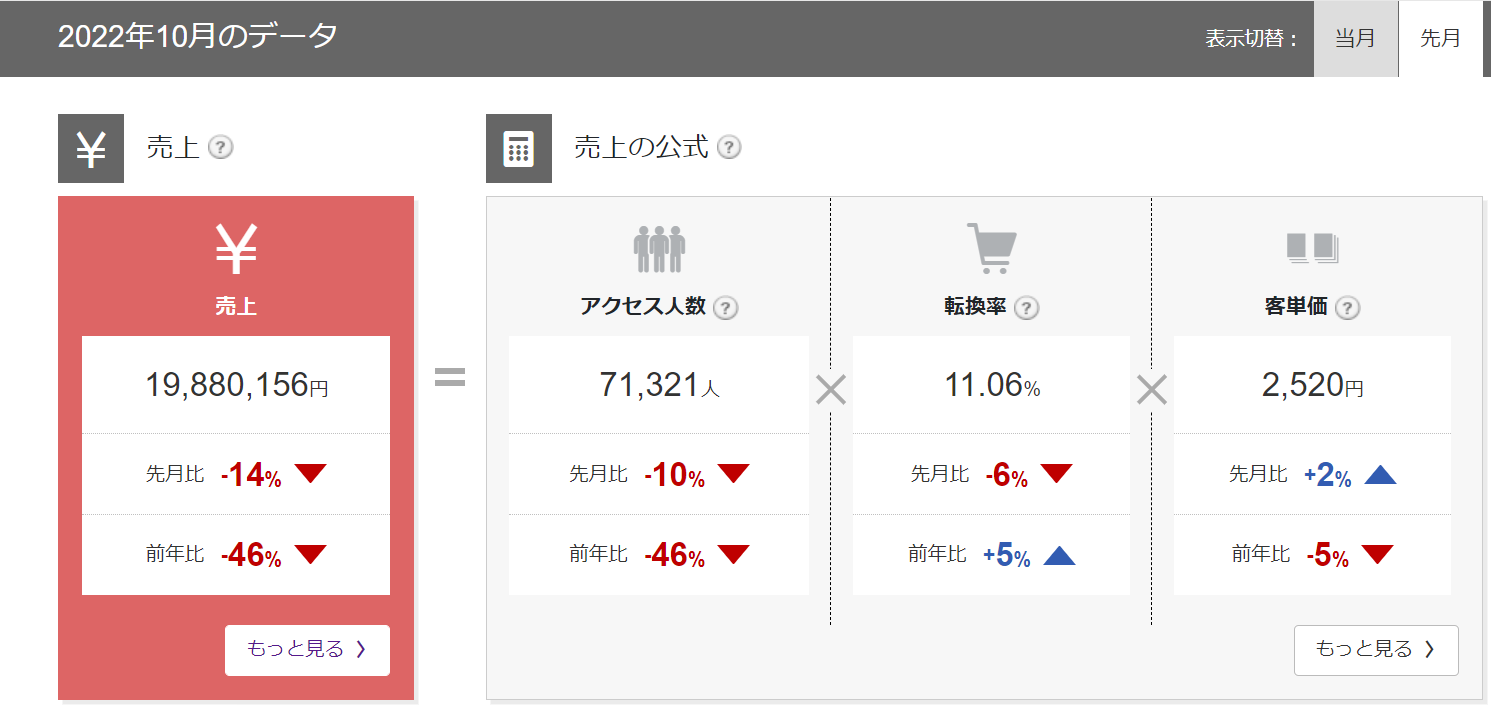Click the help icon next to 転換率
This screenshot has width=1491, height=715.
pos(1026,308)
